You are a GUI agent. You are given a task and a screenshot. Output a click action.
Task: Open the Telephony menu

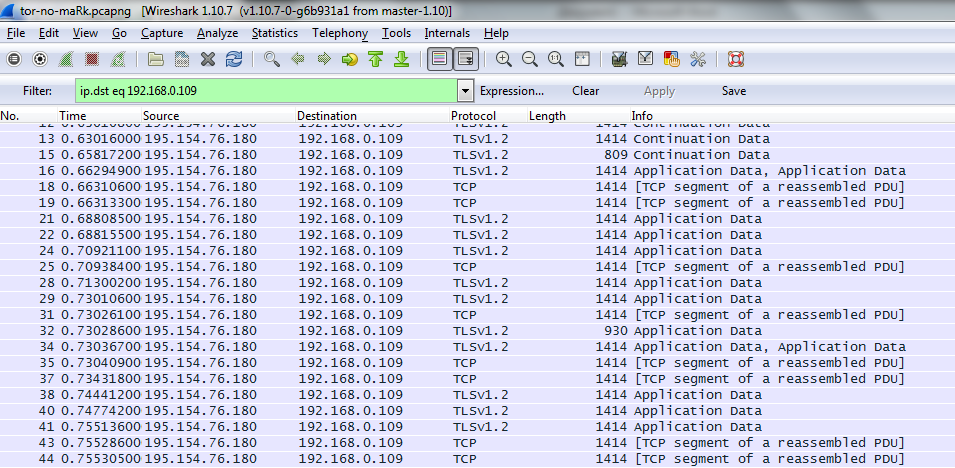pos(340,33)
